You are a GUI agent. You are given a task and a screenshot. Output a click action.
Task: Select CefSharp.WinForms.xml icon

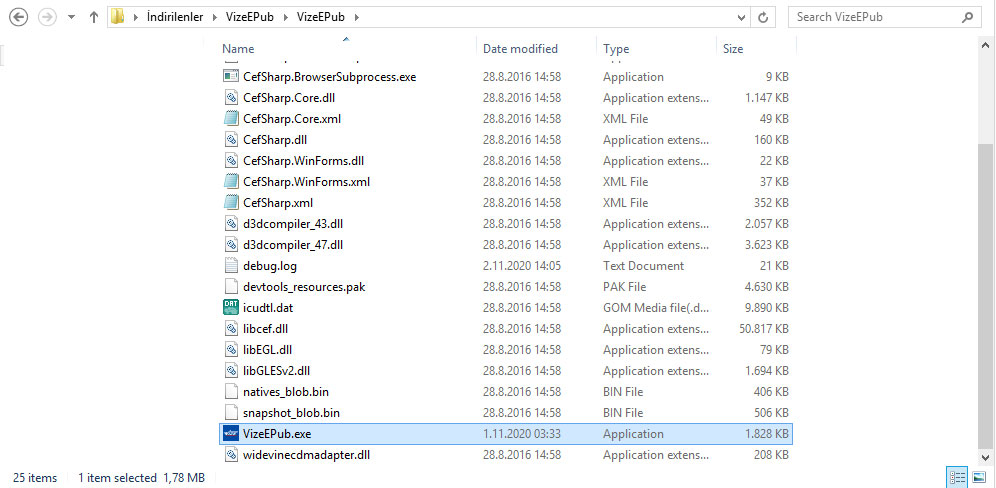pos(231,181)
